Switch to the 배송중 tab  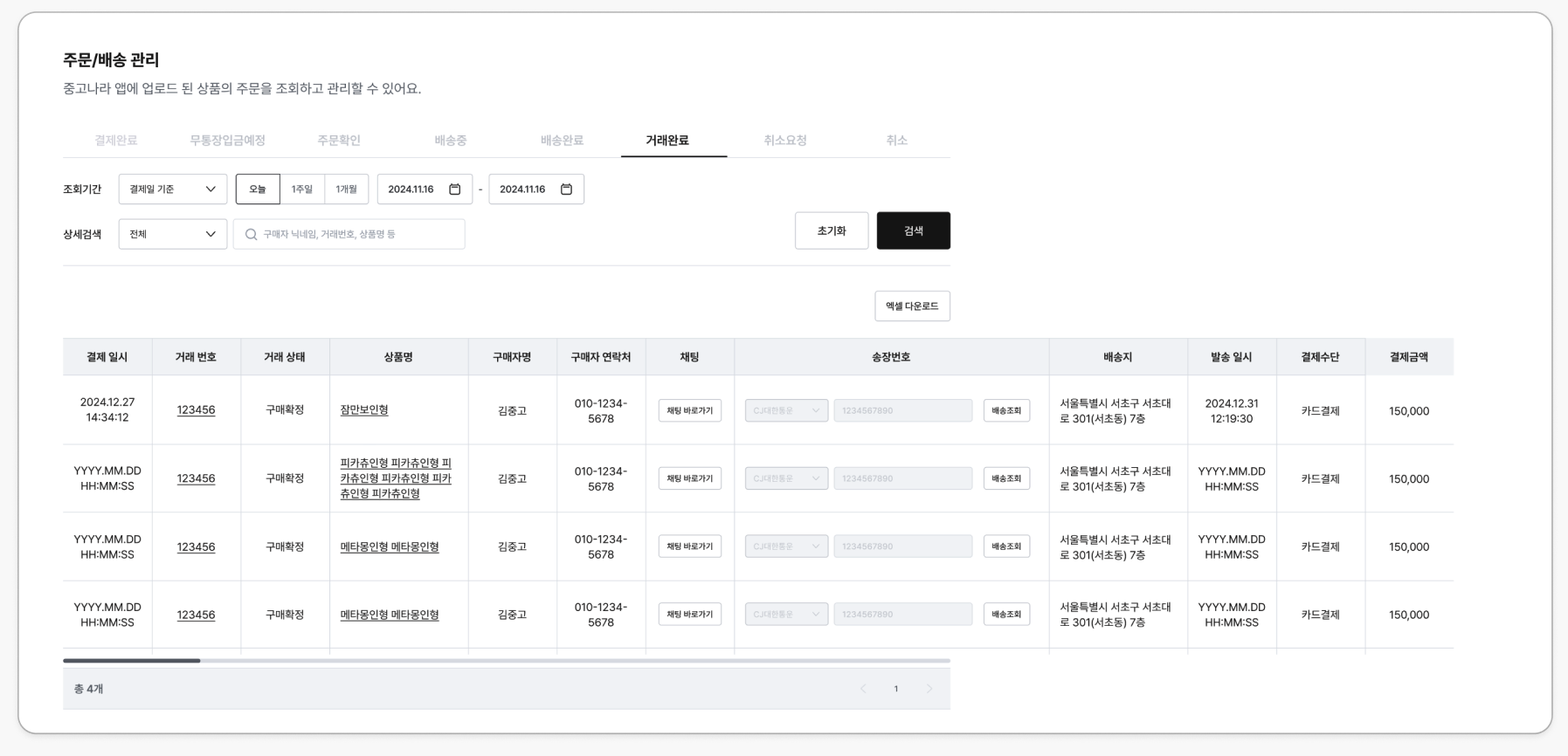(451, 141)
